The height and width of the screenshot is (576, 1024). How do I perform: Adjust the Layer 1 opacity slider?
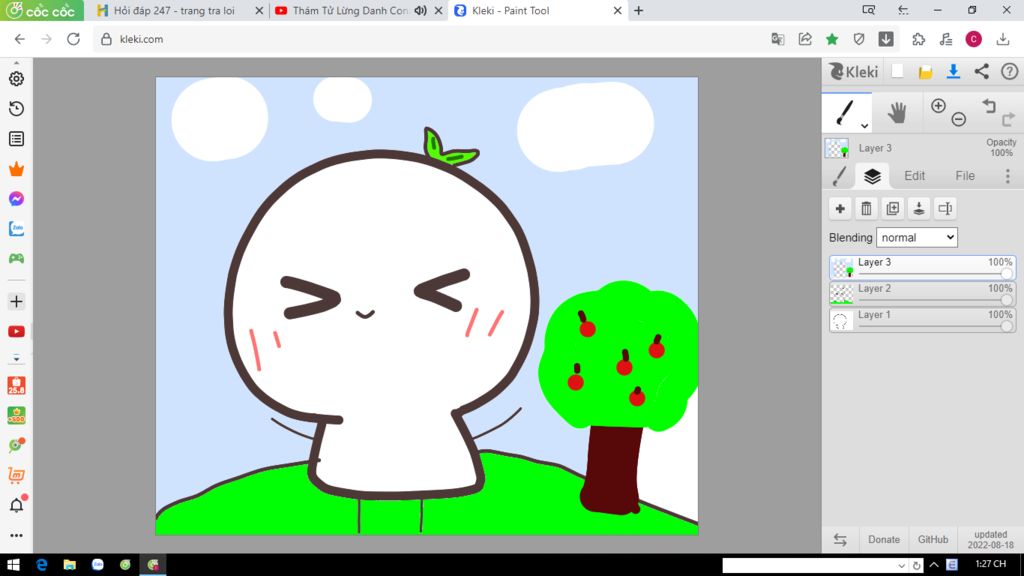point(935,326)
